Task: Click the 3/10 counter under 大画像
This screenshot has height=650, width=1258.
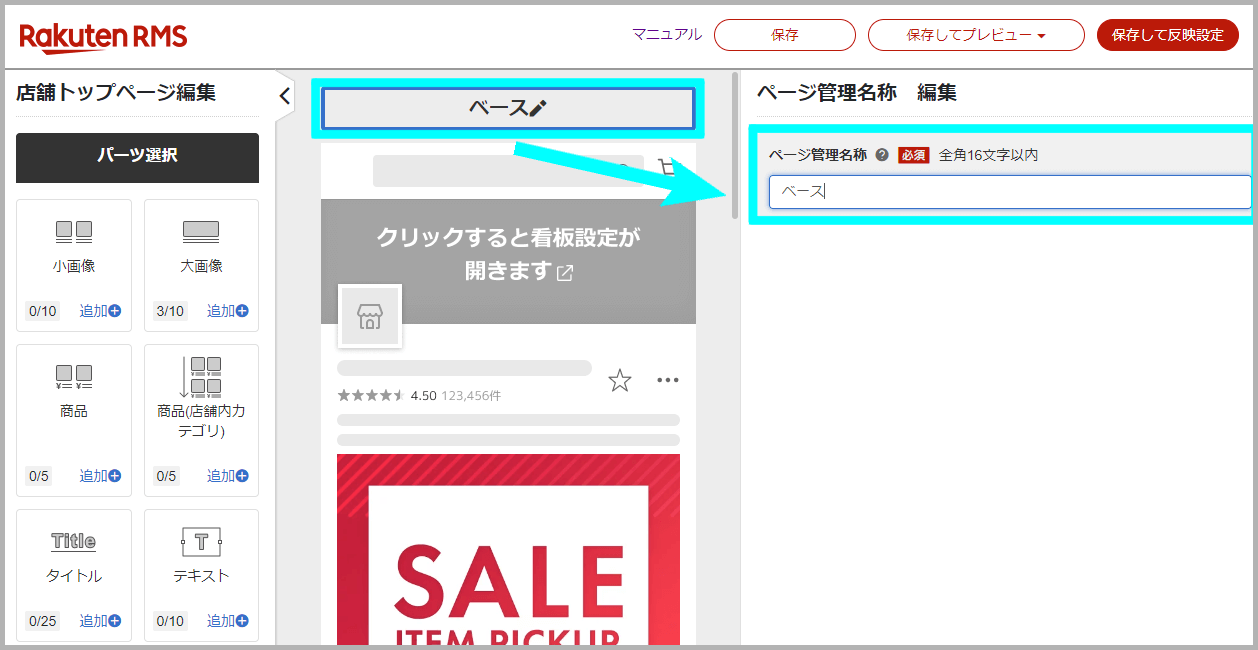Action: pyautogui.click(x=170, y=311)
